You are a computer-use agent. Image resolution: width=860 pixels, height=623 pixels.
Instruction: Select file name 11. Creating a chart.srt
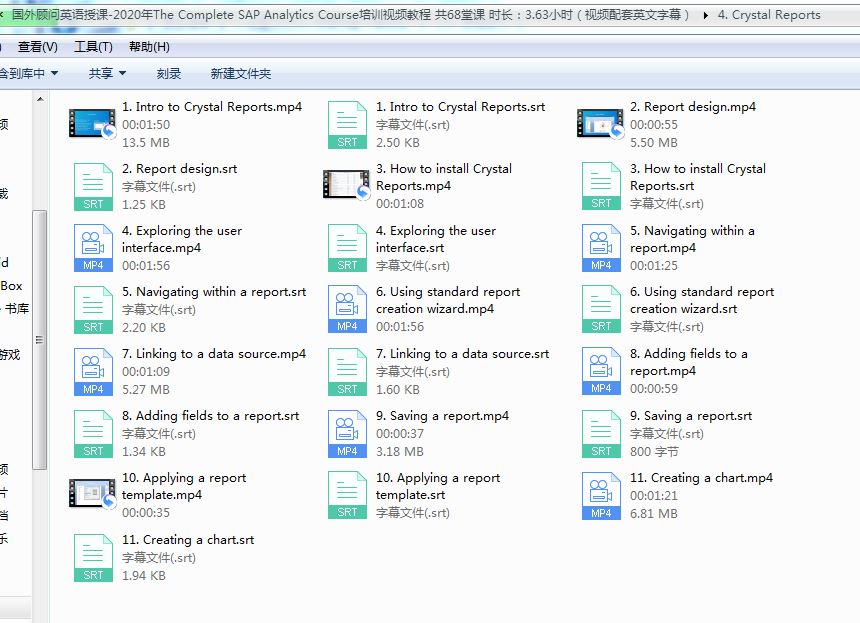188,540
